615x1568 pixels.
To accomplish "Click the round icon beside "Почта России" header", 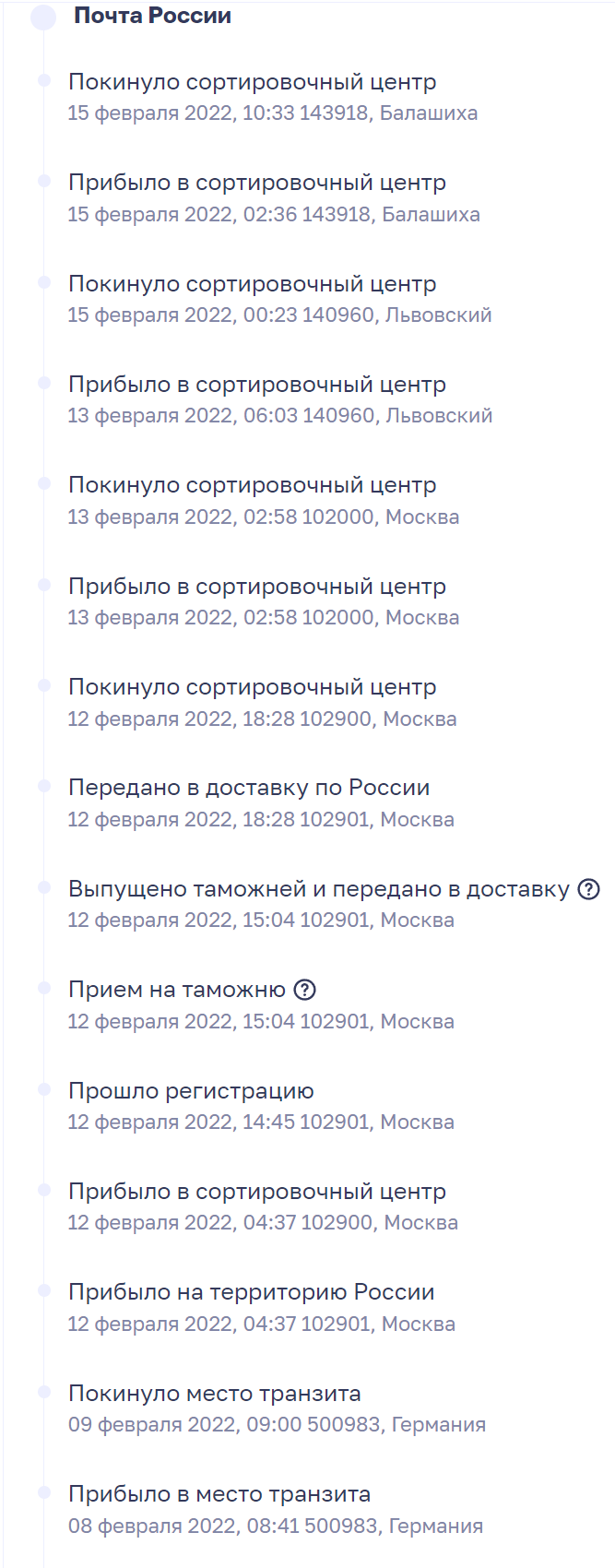I will [x=43, y=17].
